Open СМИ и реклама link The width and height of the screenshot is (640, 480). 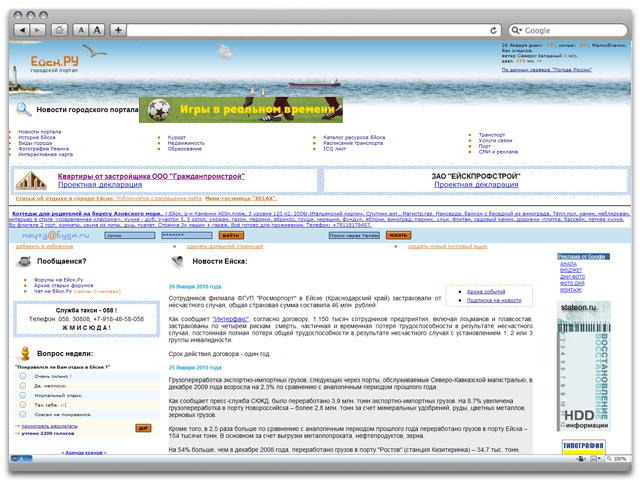click(x=498, y=152)
